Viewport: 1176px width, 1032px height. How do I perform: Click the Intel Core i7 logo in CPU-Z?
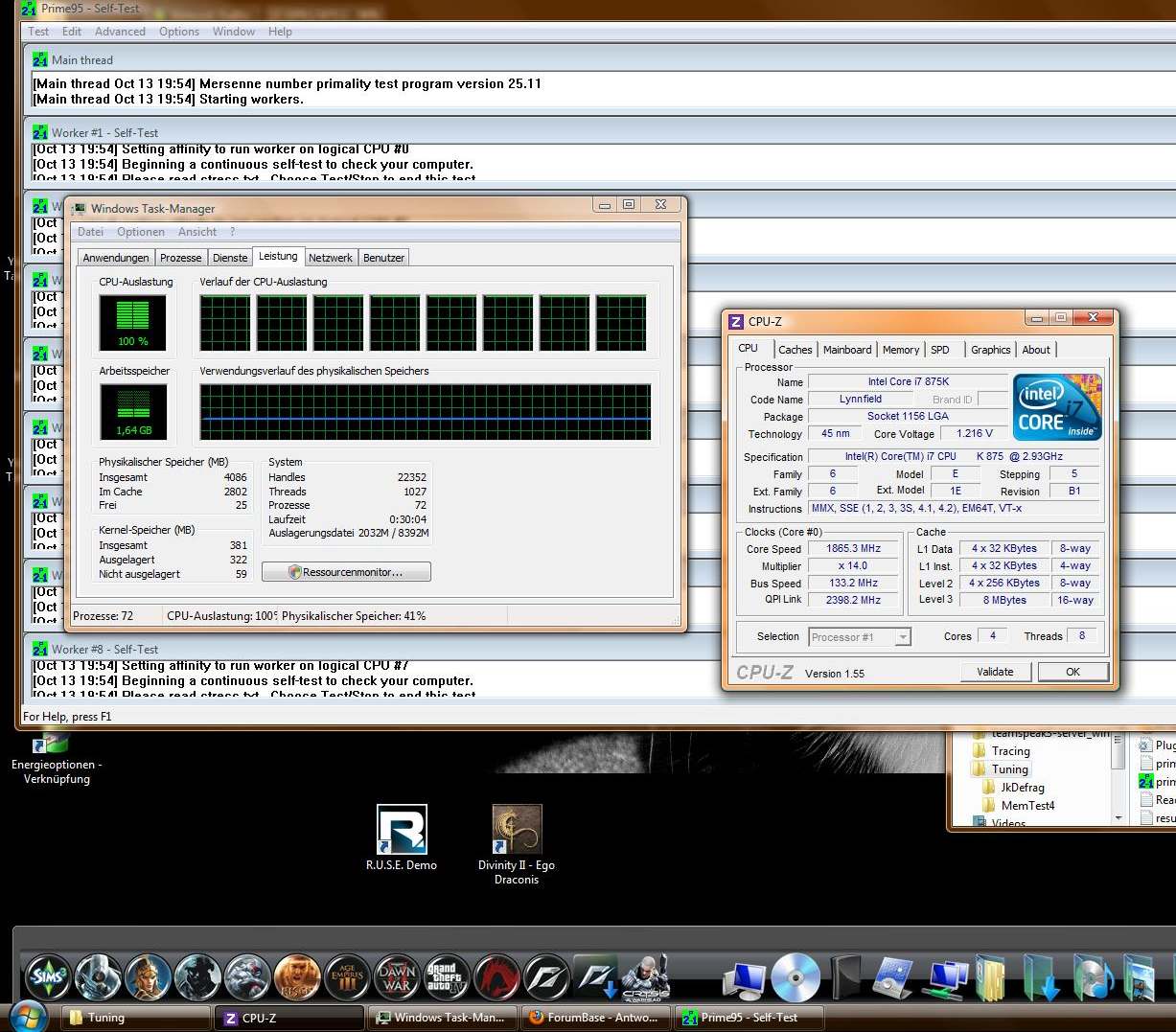[1057, 406]
